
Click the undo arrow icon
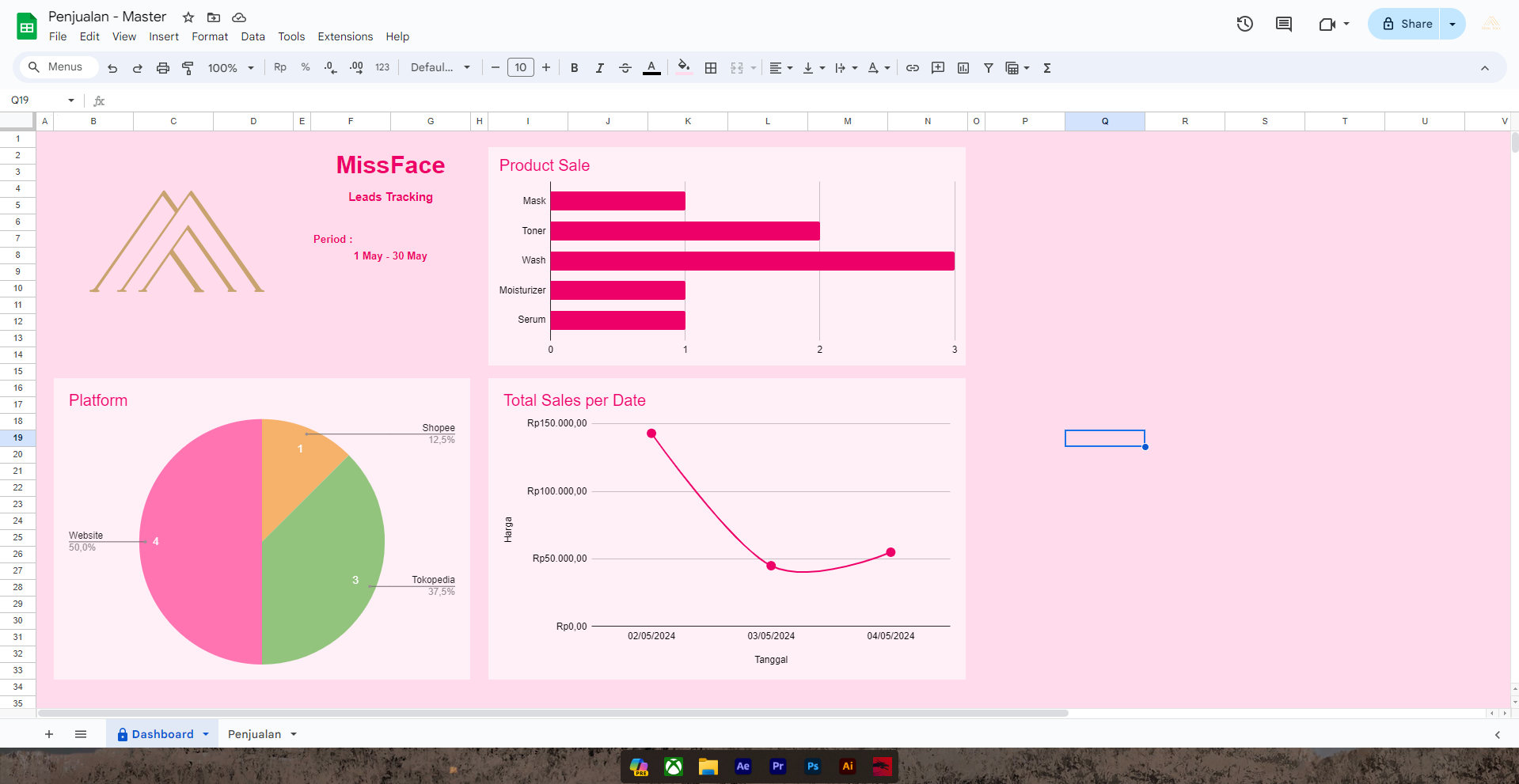point(112,68)
